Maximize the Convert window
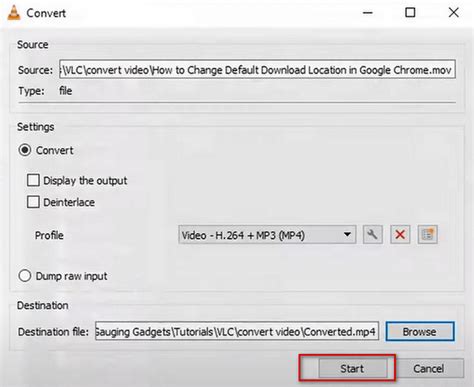This screenshot has width=474, height=387. coord(410,13)
